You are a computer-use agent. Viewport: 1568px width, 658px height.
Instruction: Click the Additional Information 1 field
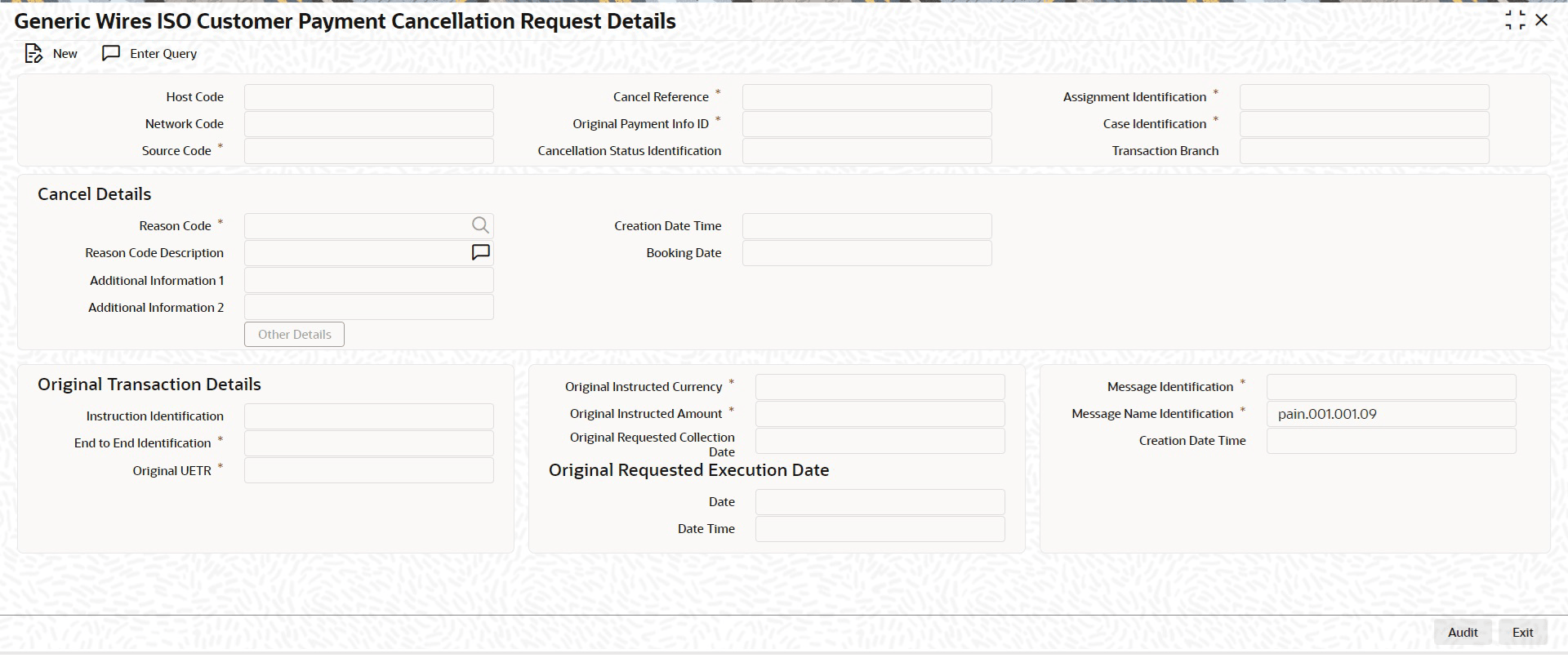(369, 281)
